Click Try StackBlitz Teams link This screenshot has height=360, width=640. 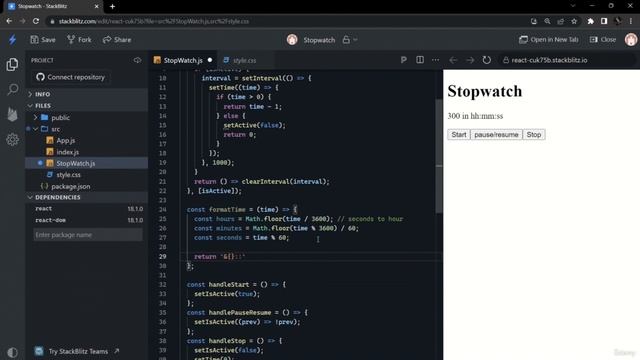pyautogui.click(x=78, y=351)
